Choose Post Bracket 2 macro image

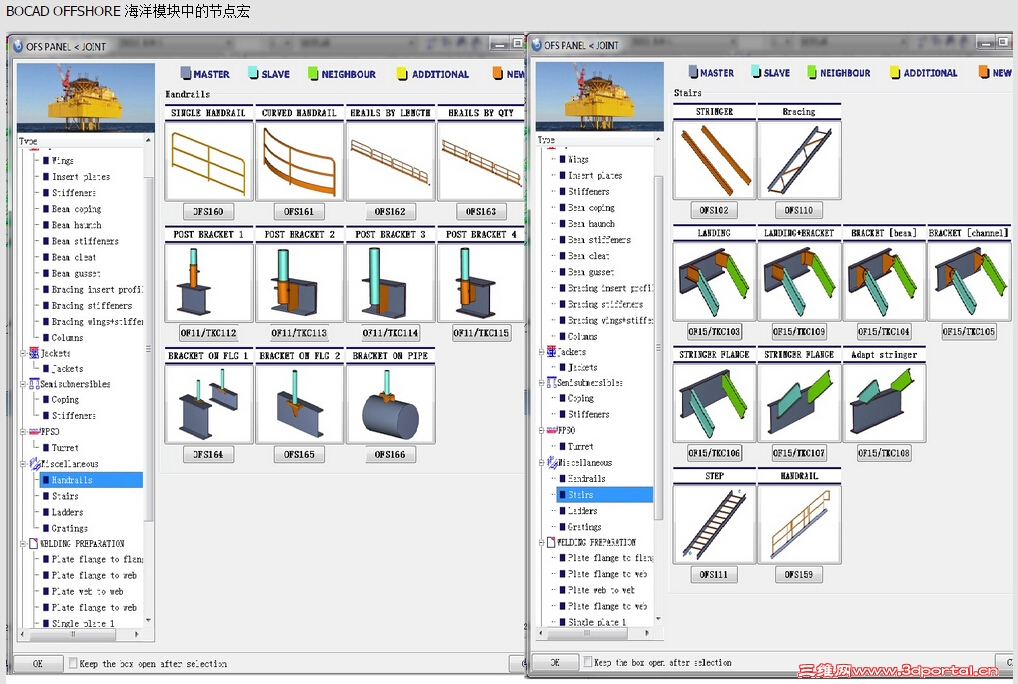(x=299, y=282)
